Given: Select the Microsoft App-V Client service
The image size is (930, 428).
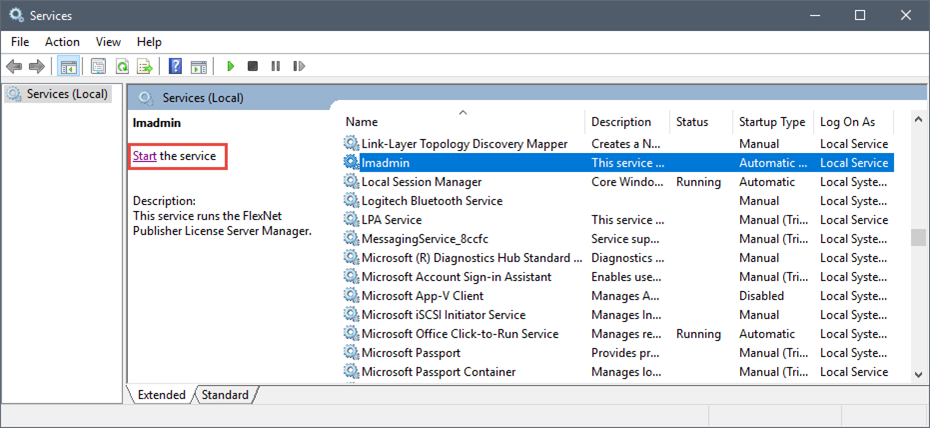Looking at the screenshot, I should click(x=619, y=295).
